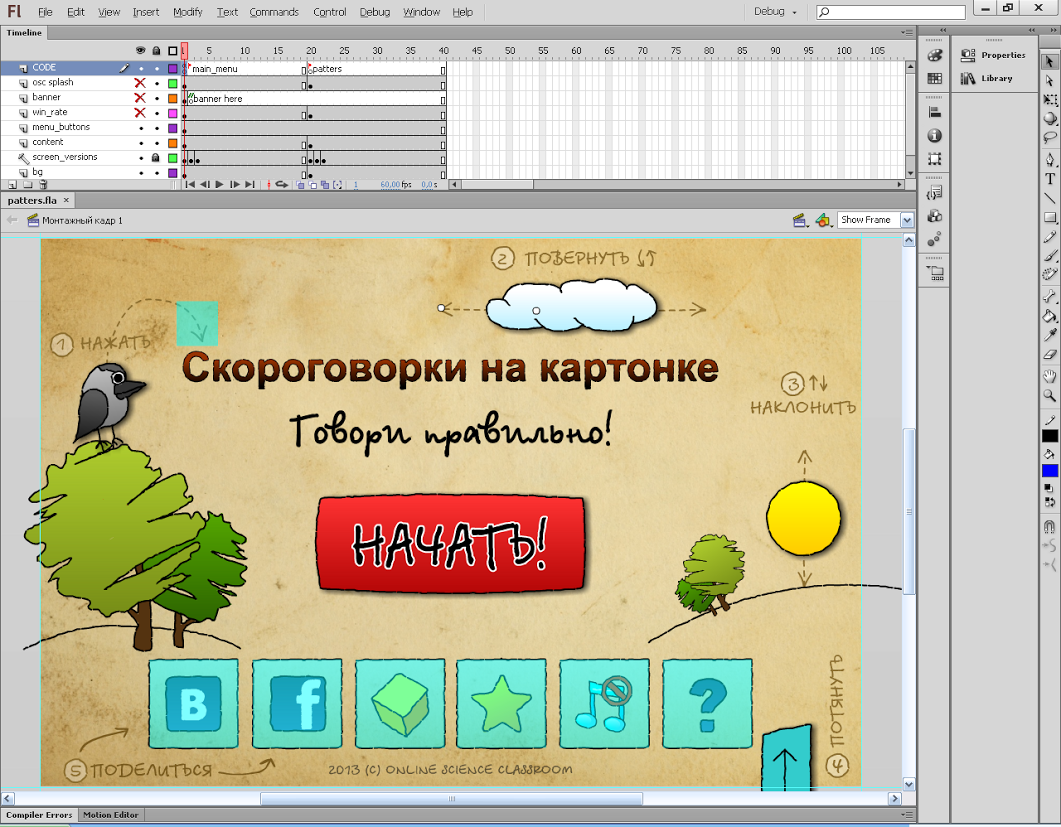Viewport: 1061px width, 827px height.
Task: Open the Motion Presets panel icon
Action: 934,240
